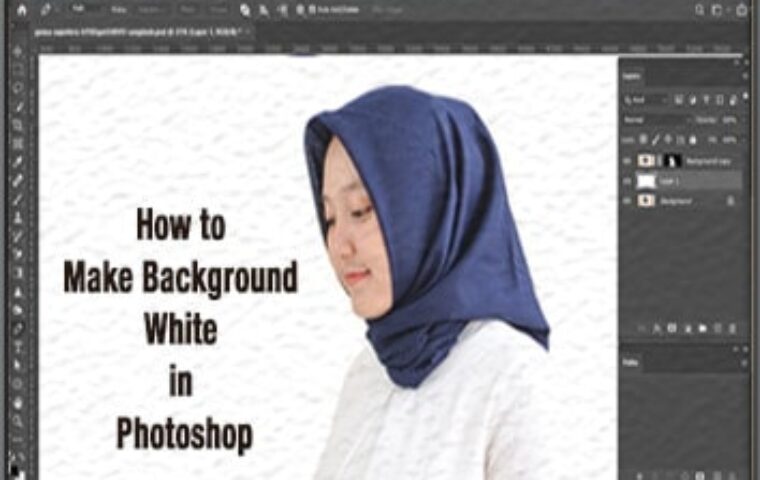Click the layer Fill value field
Image resolution: width=760 pixels, height=480 pixels.
(x=729, y=140)
